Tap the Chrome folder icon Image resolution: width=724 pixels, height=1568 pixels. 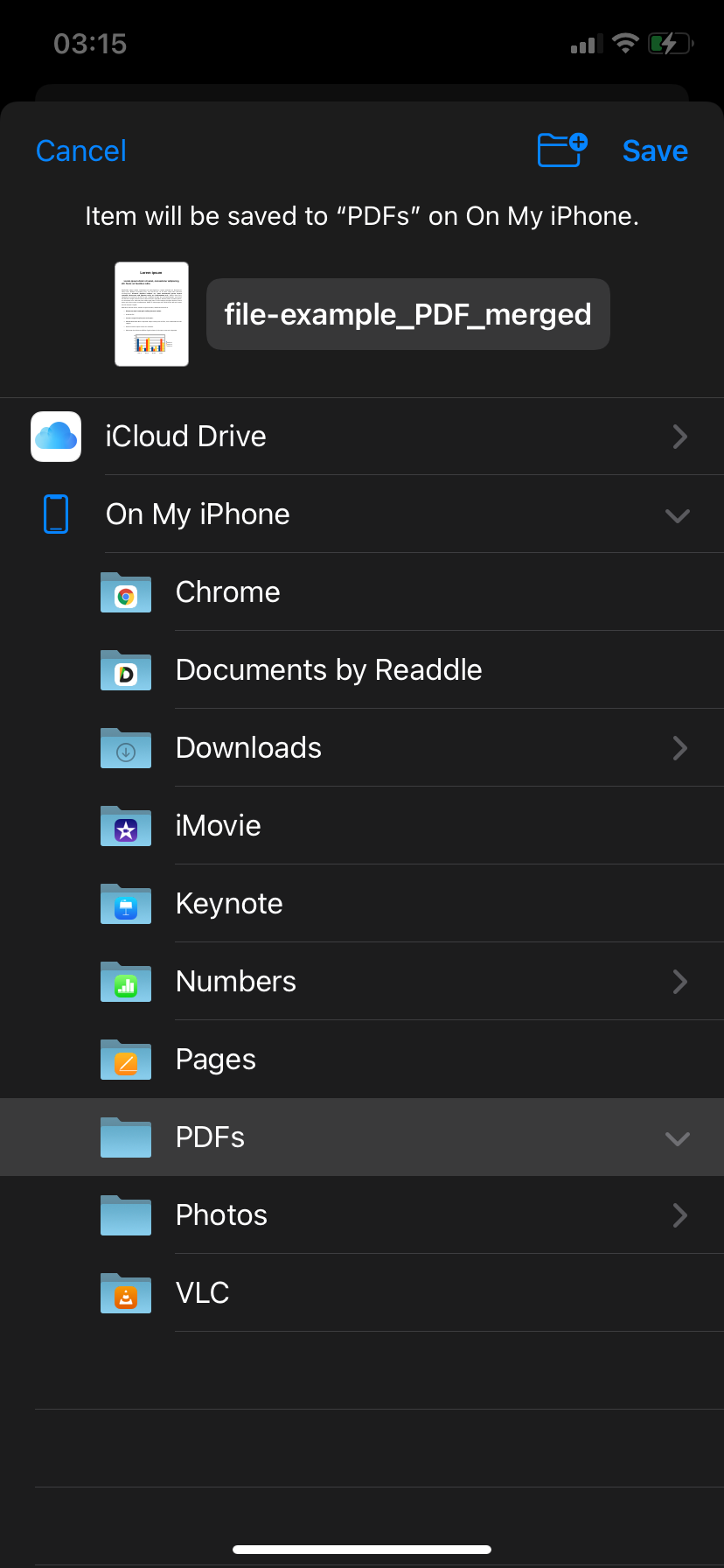tap(126, 592)
